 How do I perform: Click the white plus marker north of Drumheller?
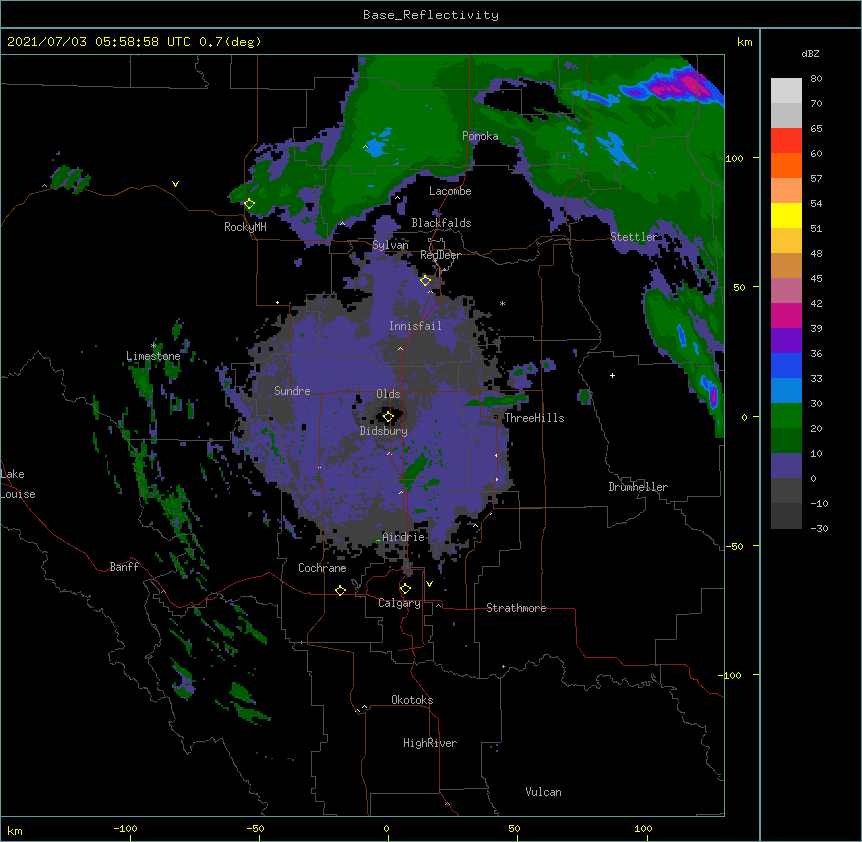pos(612,375)
